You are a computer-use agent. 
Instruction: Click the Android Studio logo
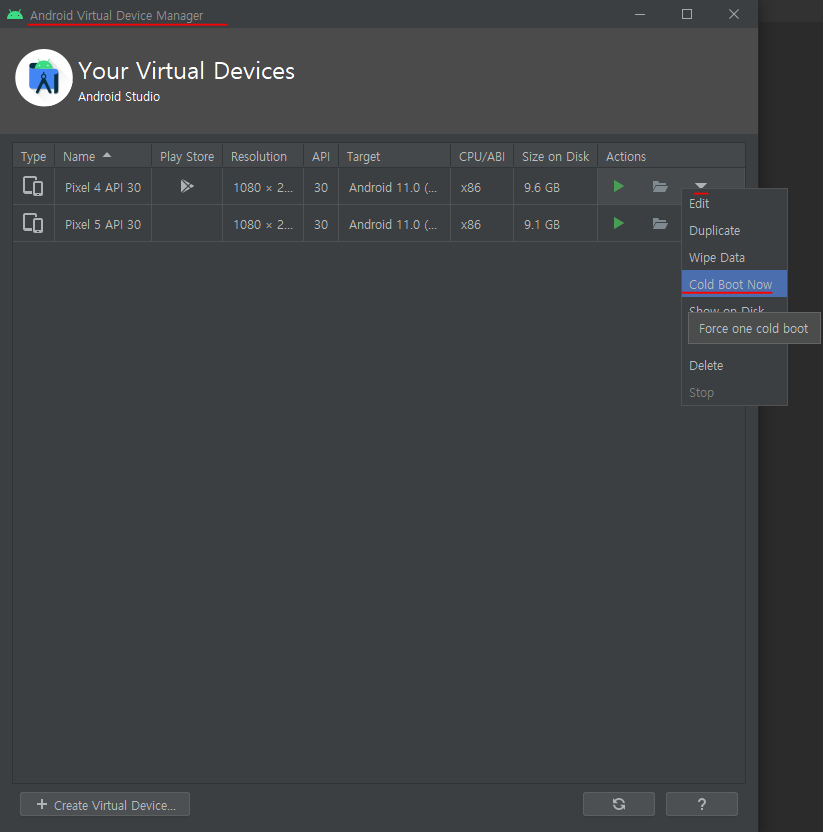click(x=44, y=78)
